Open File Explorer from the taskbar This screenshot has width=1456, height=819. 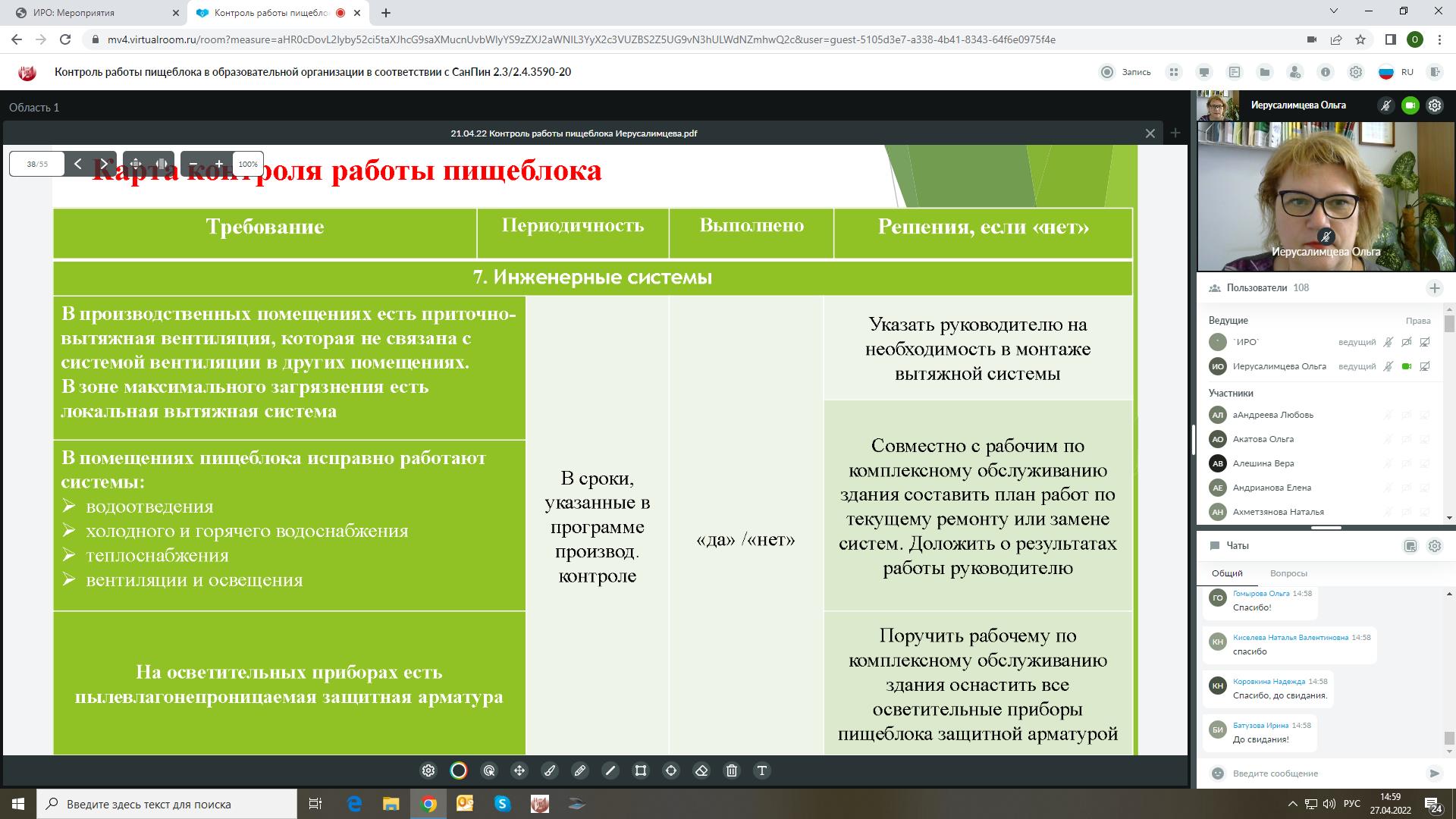pos(391,804)
